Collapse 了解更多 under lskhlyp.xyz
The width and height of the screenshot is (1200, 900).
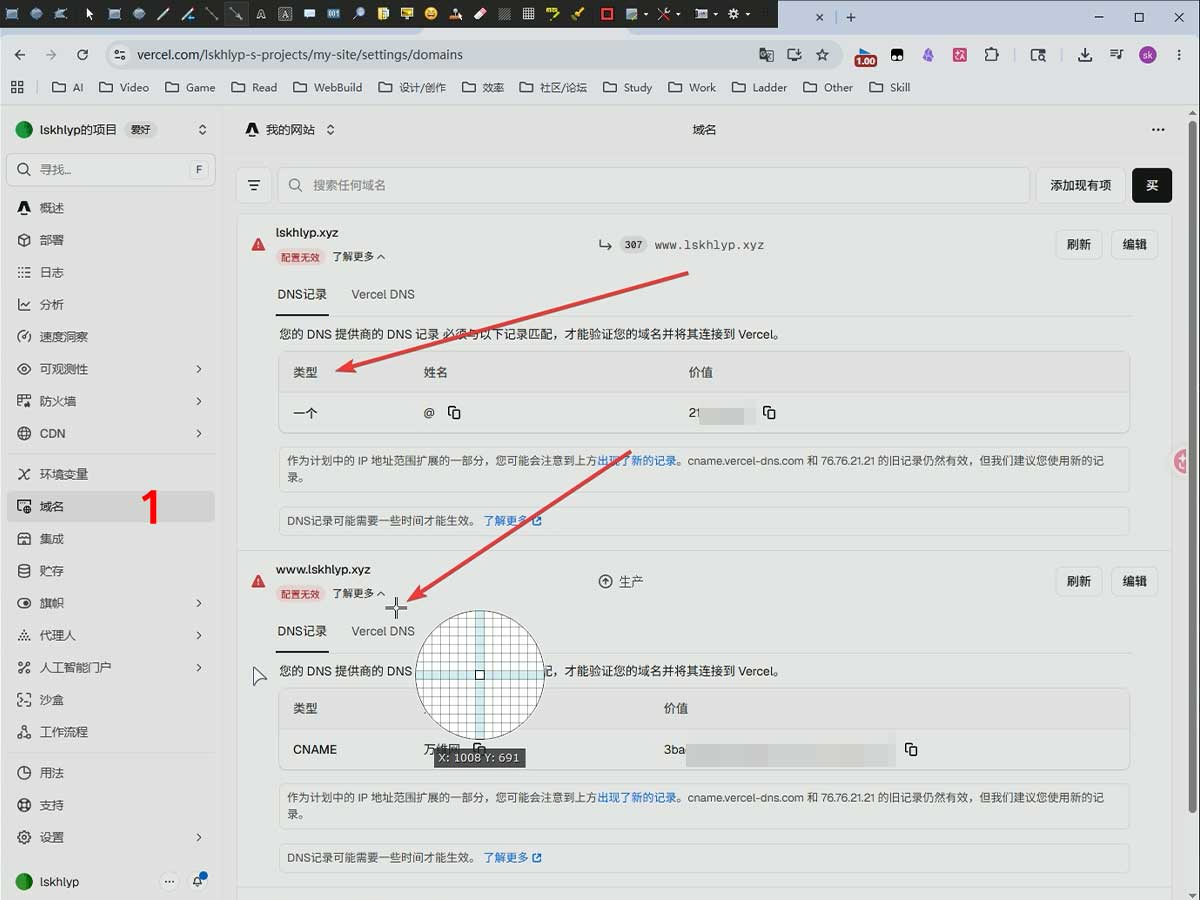pyautogui.click(x=358, y=257)
